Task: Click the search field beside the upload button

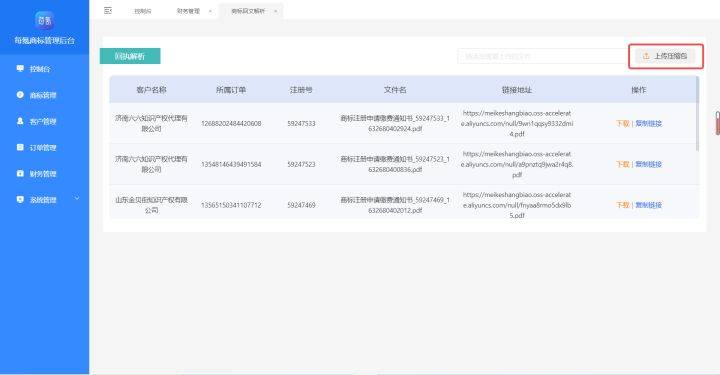Action: tap(542, 56)
